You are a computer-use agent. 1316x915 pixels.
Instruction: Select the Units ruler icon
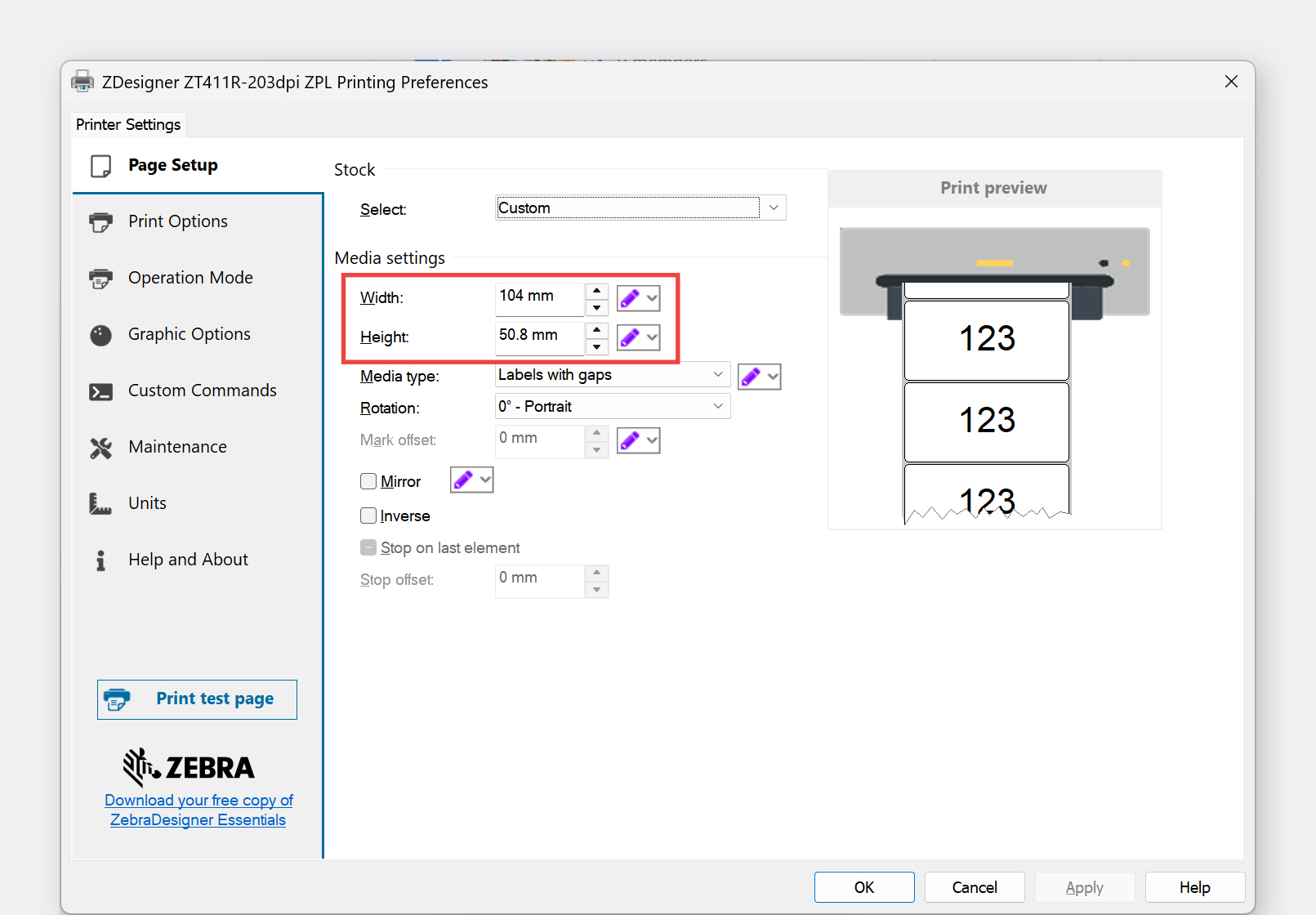coord(100,504)
